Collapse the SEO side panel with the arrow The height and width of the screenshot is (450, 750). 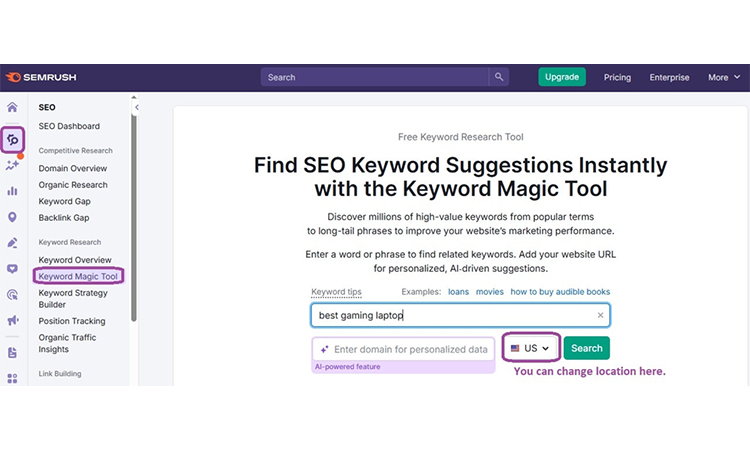pos(136,107)
